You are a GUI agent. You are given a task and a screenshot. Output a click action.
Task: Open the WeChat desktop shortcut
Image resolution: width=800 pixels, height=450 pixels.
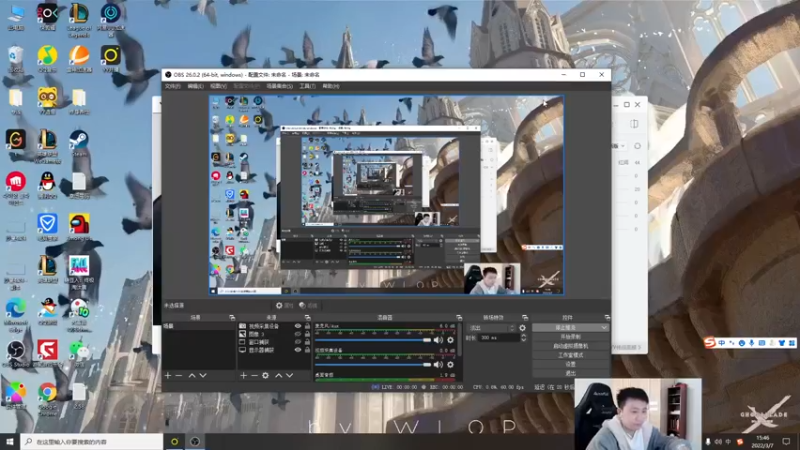79,353
